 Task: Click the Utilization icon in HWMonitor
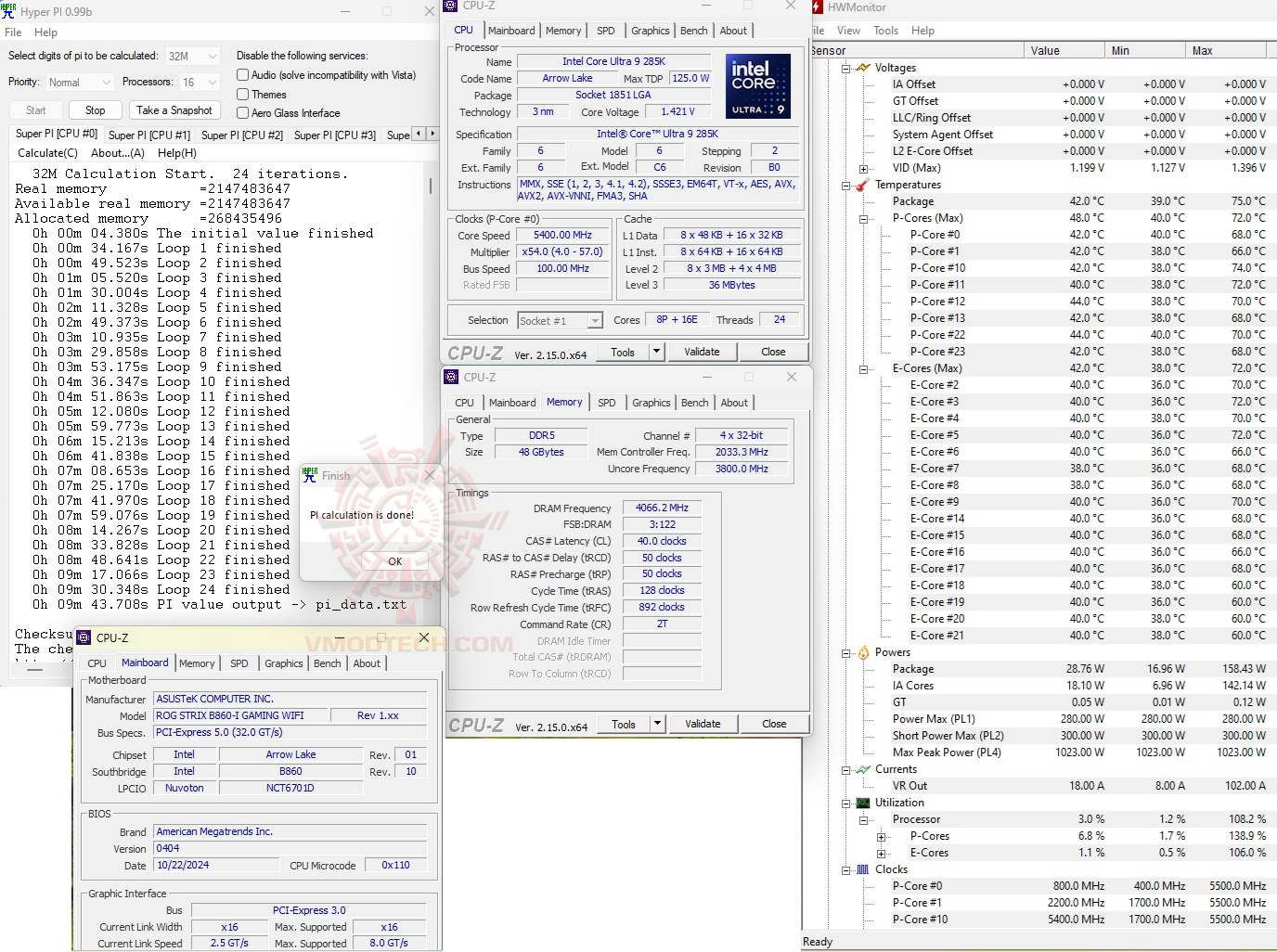click(x=863, y=803)
